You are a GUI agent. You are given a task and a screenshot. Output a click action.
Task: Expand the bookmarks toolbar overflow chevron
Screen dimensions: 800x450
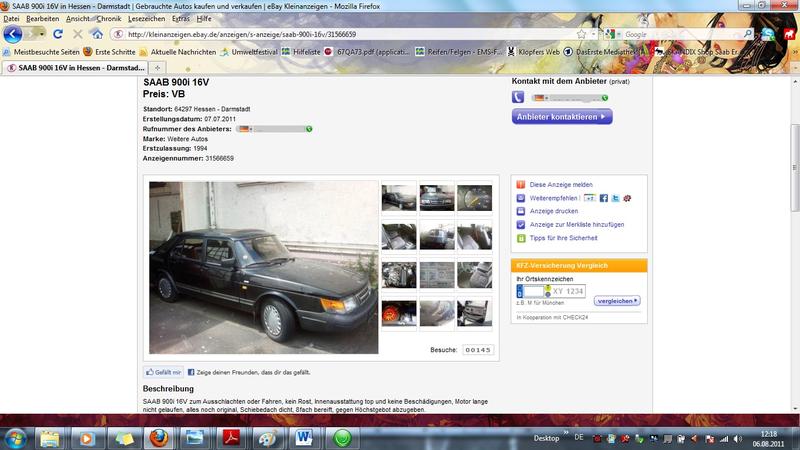click(795, 52)
